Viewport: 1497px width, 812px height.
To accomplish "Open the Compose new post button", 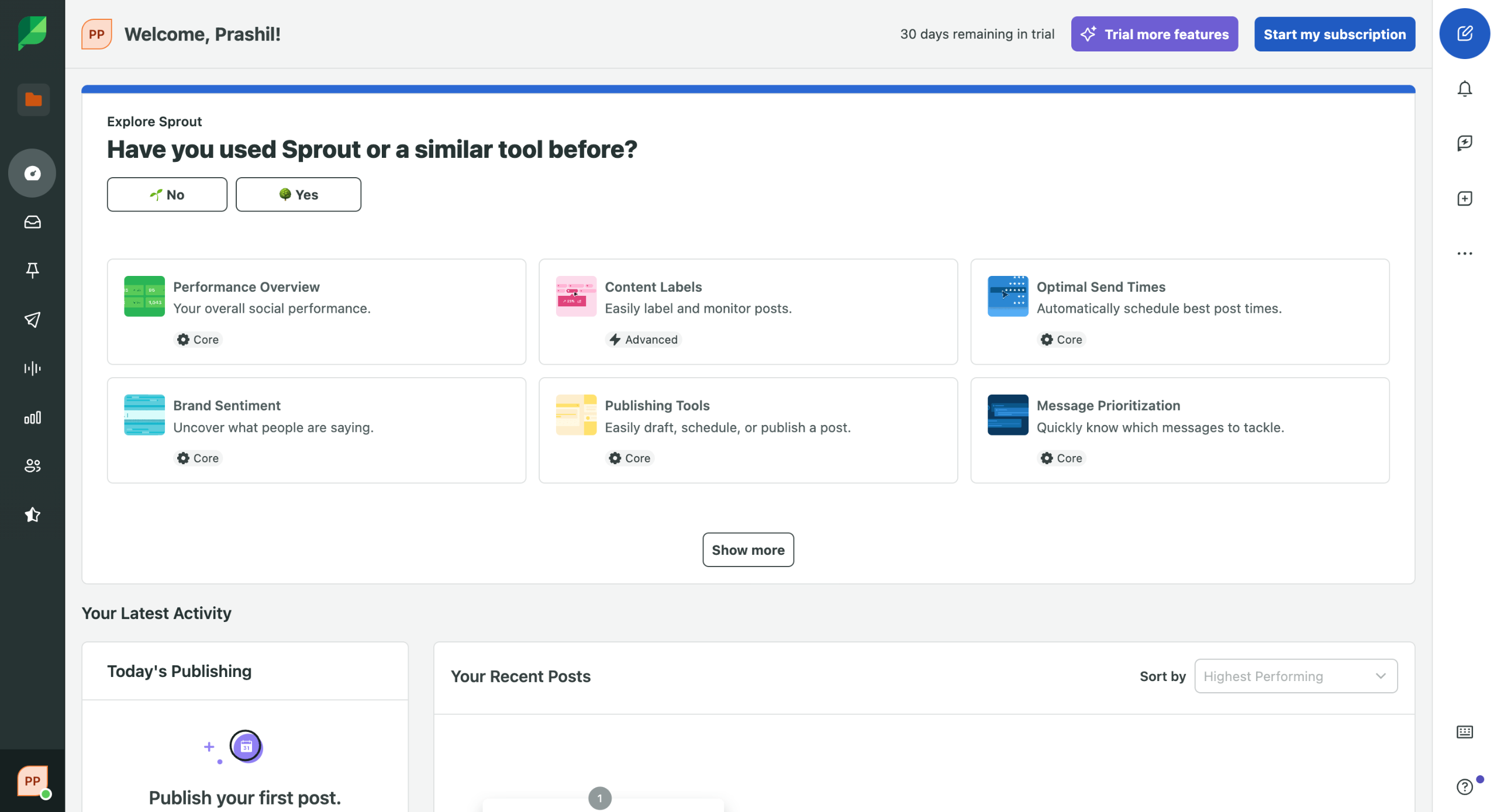I will tap(1464, 34).
